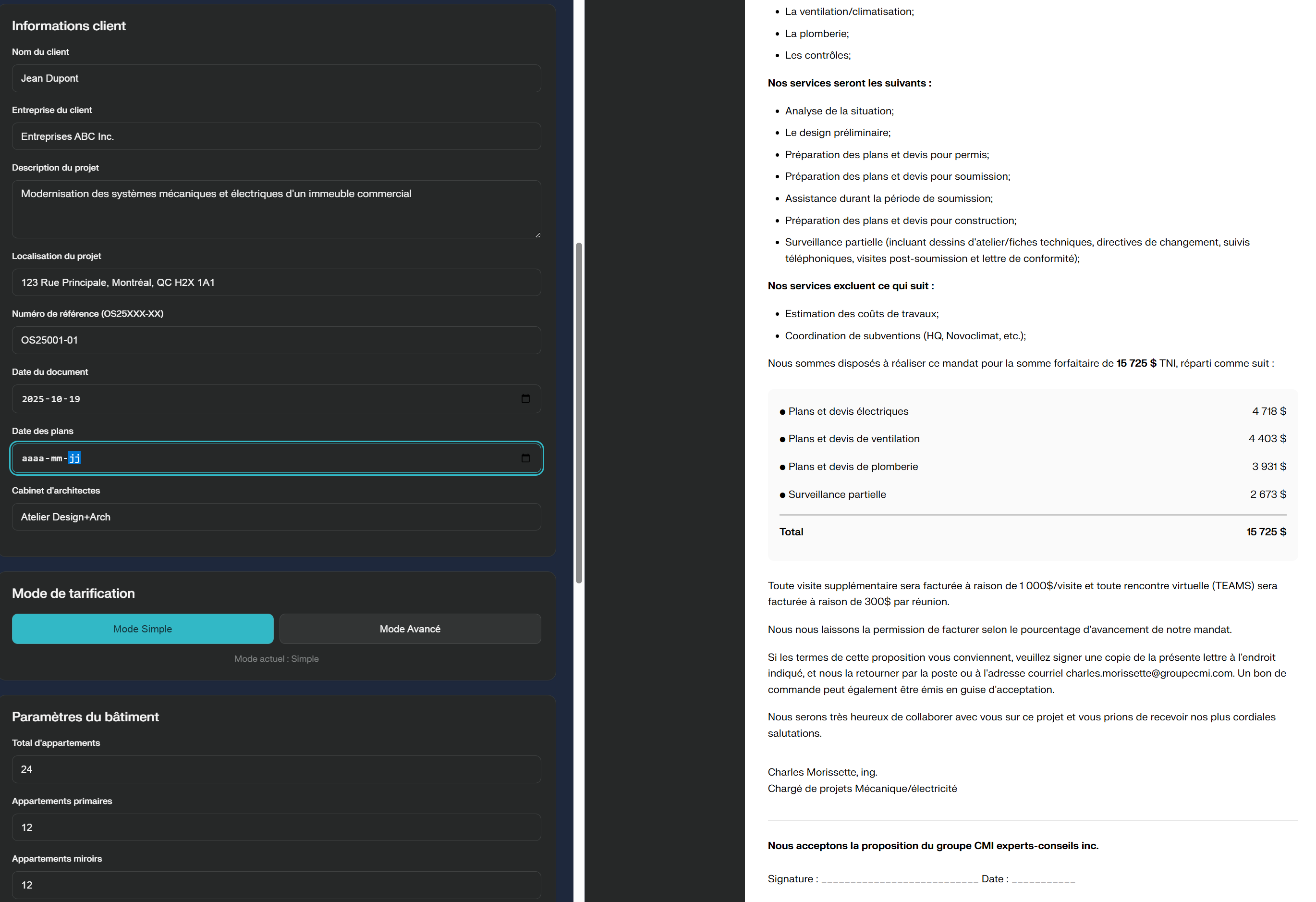Select the day segment in Date du document
This screenshot has width=1316, height=902.
[75, 399]
